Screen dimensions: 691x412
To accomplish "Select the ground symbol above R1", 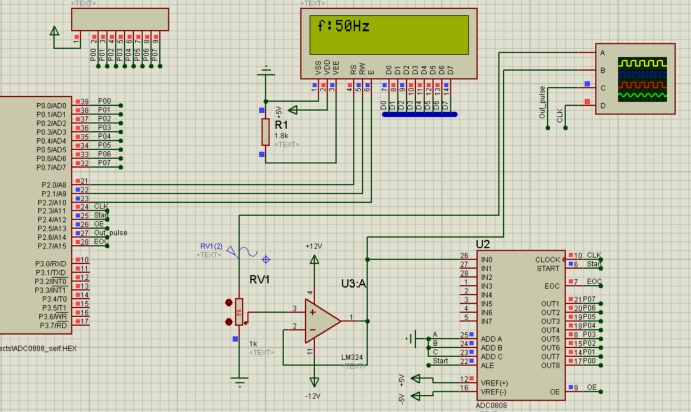I will (266, 71).
